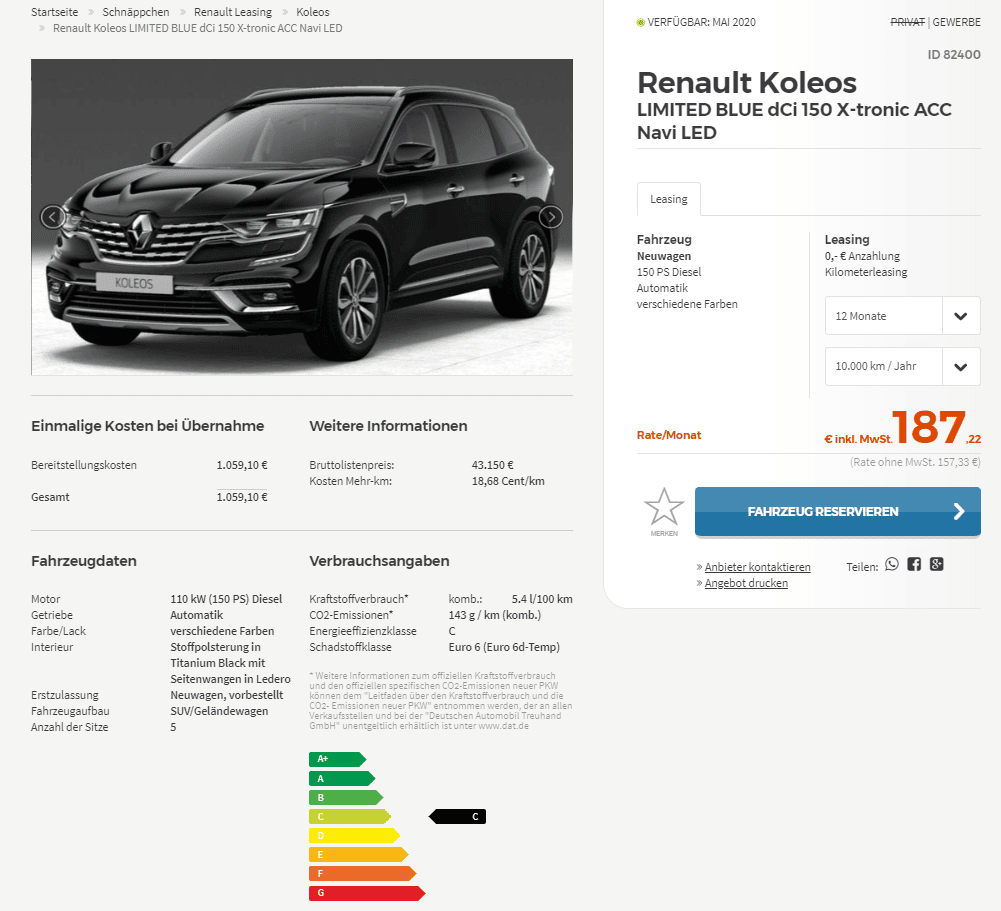Click the Bereitstellungskosten row label
This screenshot has width=1001, height=911.
[84, 465]
